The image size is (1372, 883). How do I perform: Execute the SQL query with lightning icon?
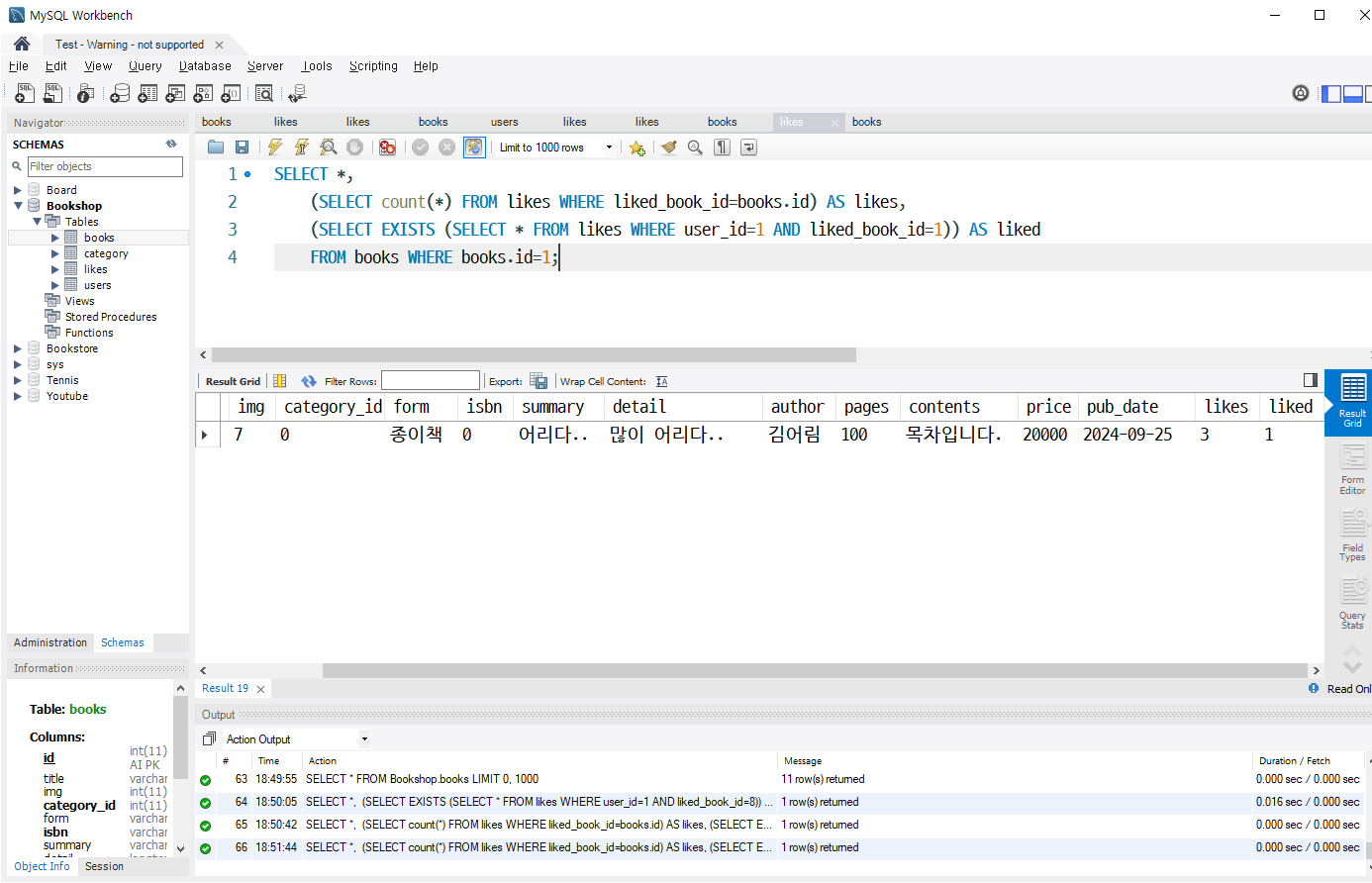pyautogui.click(x=275, y=147)
